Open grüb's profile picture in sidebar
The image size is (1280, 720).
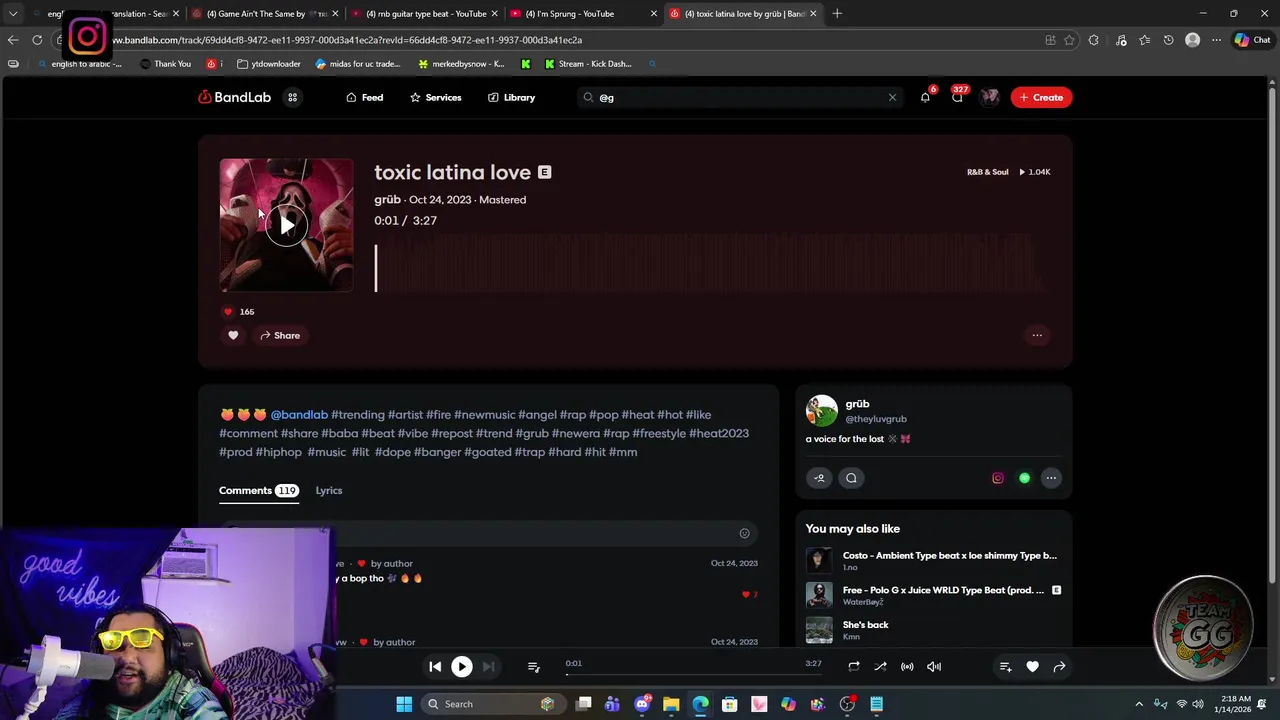(x=821, y=411)
